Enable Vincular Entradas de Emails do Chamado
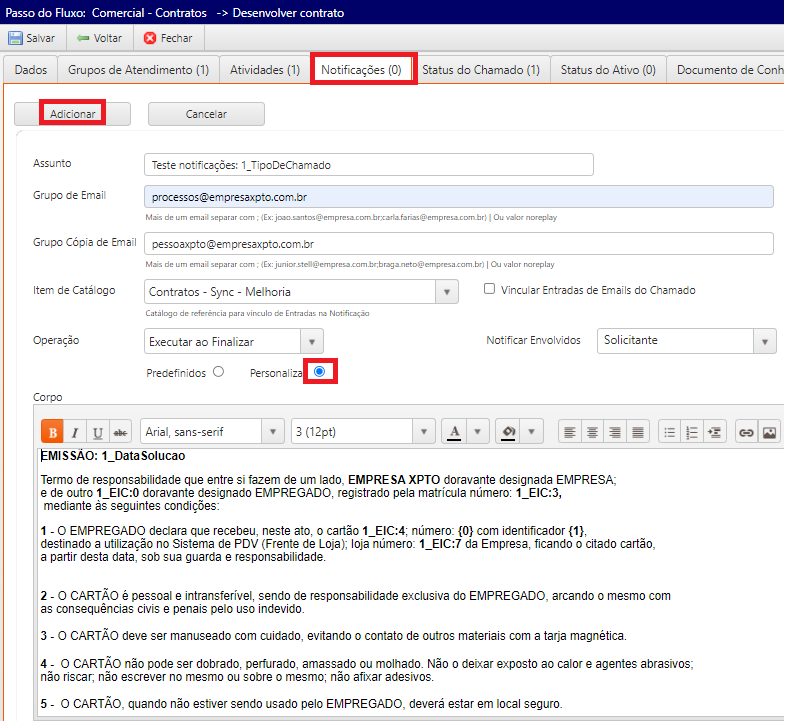 click(x=489, y=290)
